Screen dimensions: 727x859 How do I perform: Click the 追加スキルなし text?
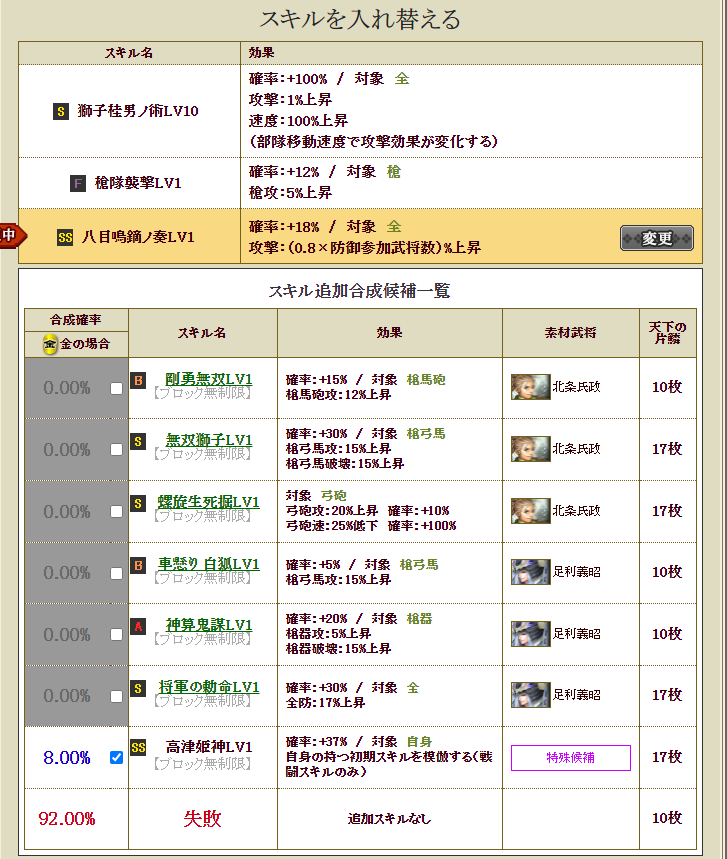(389, 818)
